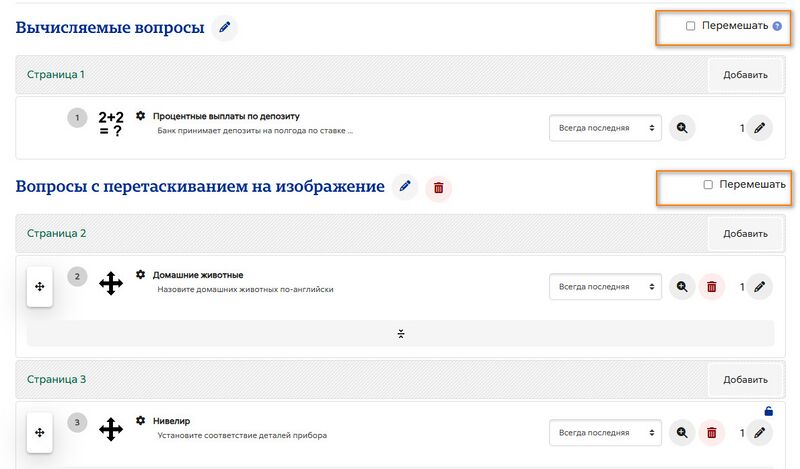Image resolution: width=800 pixels, height=469 pixels.
Task: Open 'Всегда последняя' dropdown for 'Нивелир'
Action: [606, 433]
